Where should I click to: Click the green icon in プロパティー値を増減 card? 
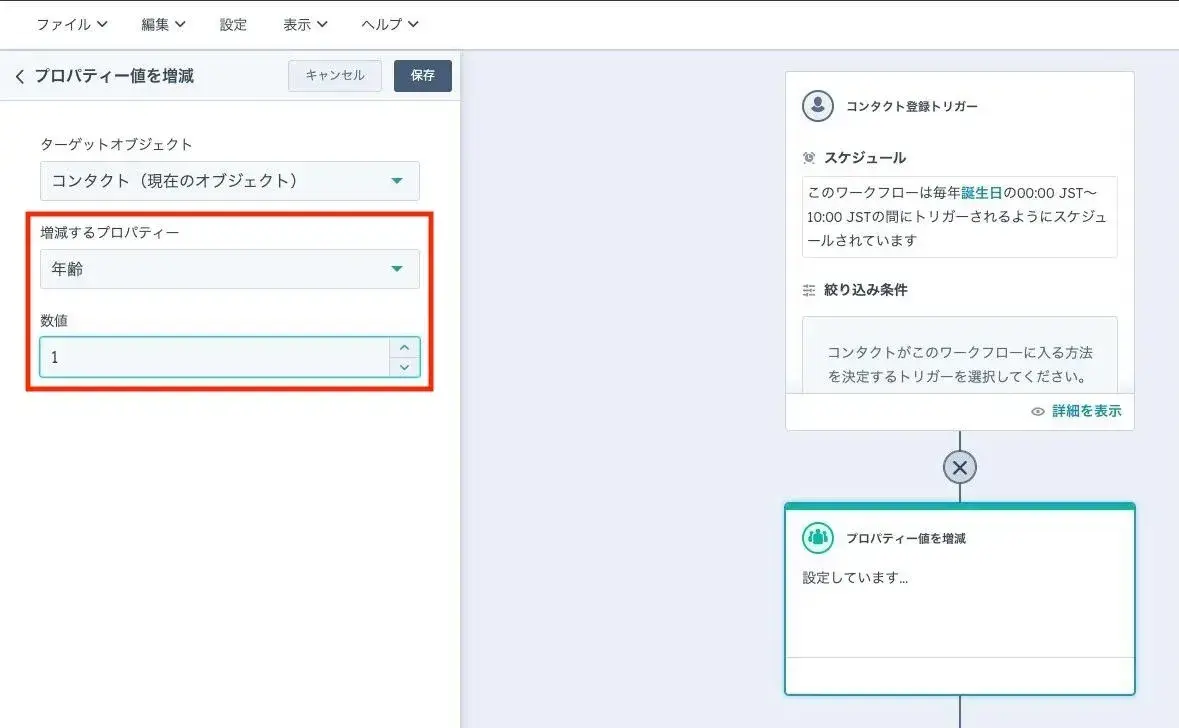click(817, 538)
